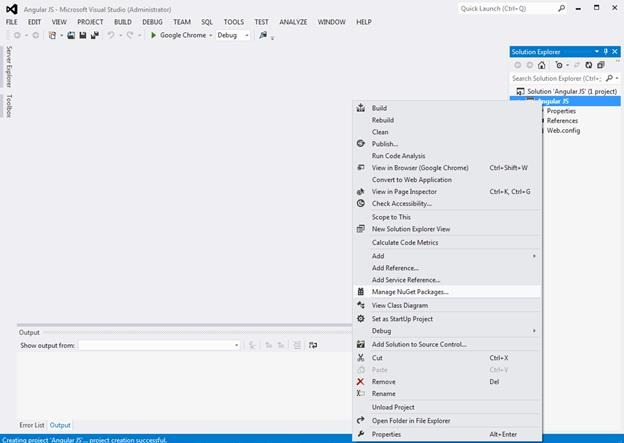Choose Unload Project in context menu
The image size is (624, 443).
(x=447, y=407)
